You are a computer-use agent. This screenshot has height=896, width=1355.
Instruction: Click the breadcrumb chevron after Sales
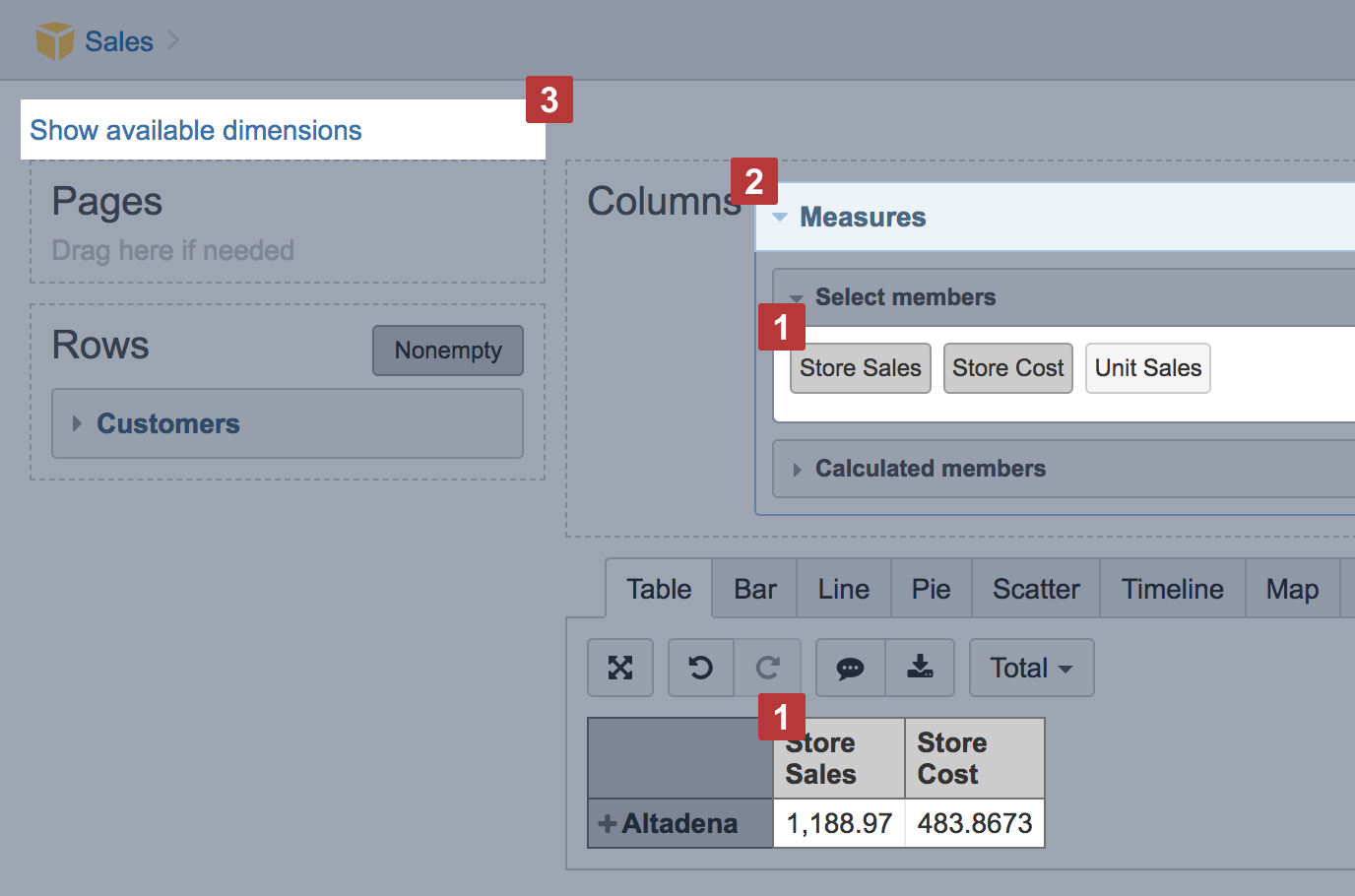pos(173,40)
